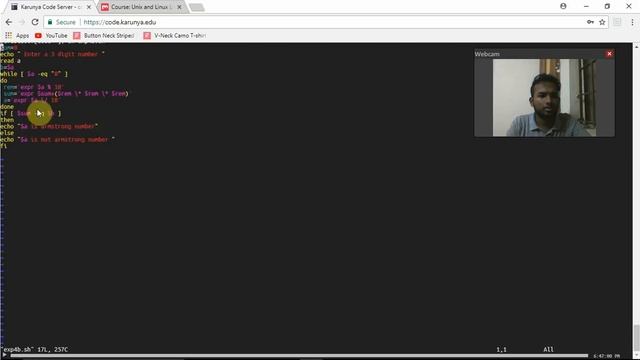Restore down the Chrome window
640x360 pixels.
click(x=607, y=6)
